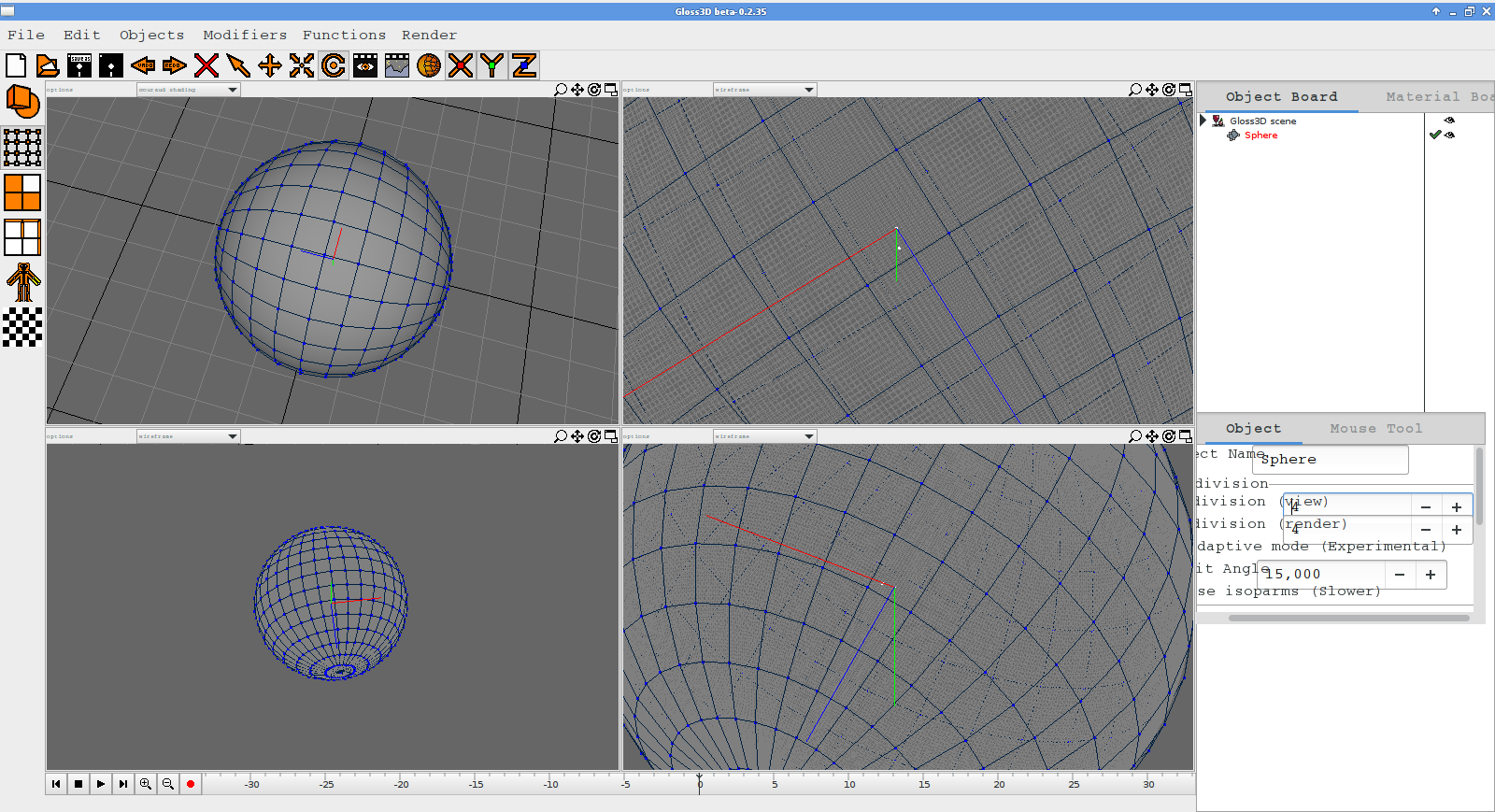The image size is (1495, 812).
Task: Select the Object Board tab
Action: point(1281,96)
